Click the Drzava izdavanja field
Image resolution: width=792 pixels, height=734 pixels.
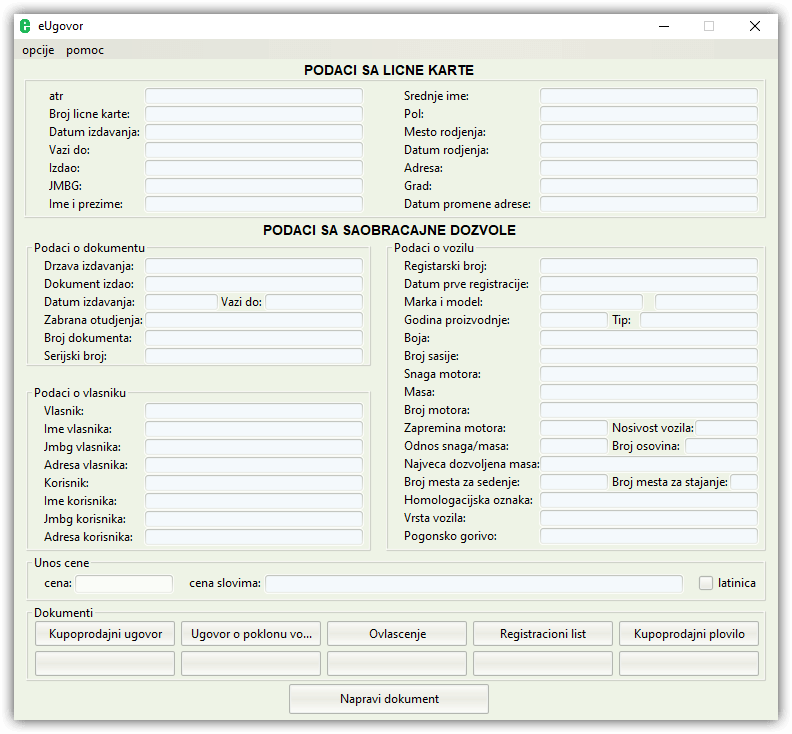[254, 266]
